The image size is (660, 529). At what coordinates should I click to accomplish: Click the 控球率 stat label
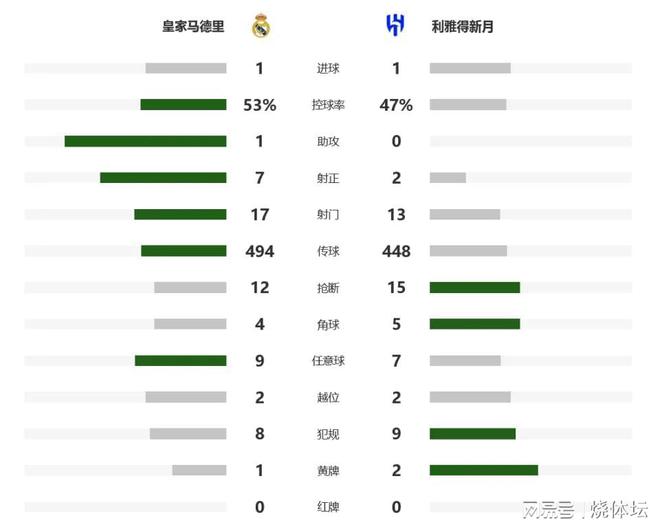(328, 105)
